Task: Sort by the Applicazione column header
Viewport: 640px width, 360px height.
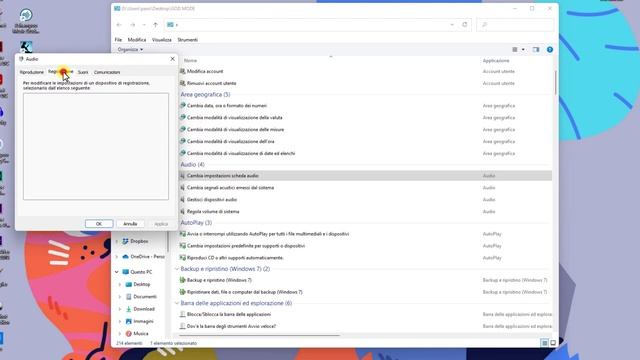Action: (x=496, y=60)
